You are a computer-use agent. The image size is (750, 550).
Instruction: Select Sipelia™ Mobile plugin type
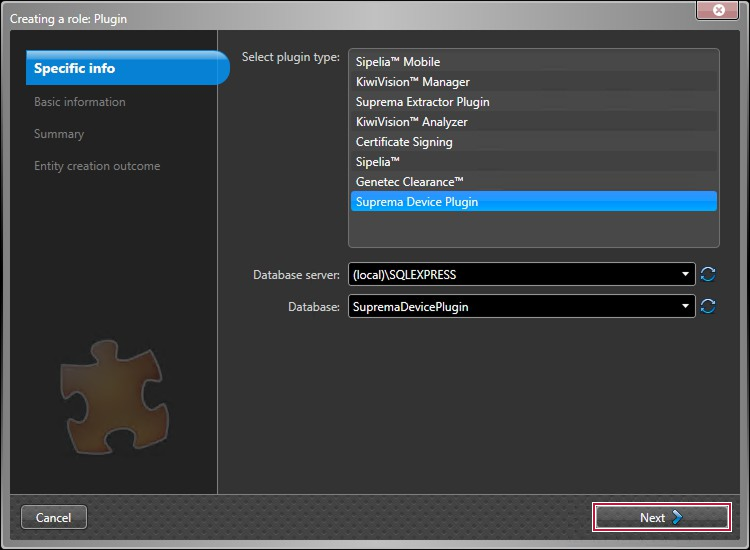tap(398, 62)
